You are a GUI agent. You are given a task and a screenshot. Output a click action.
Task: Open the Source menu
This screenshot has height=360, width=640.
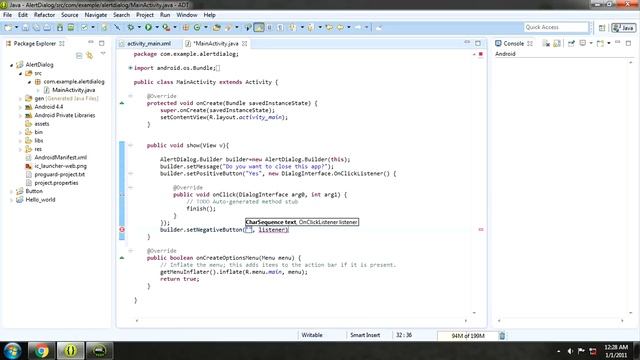pyautogui.click(x=69, y=15)
